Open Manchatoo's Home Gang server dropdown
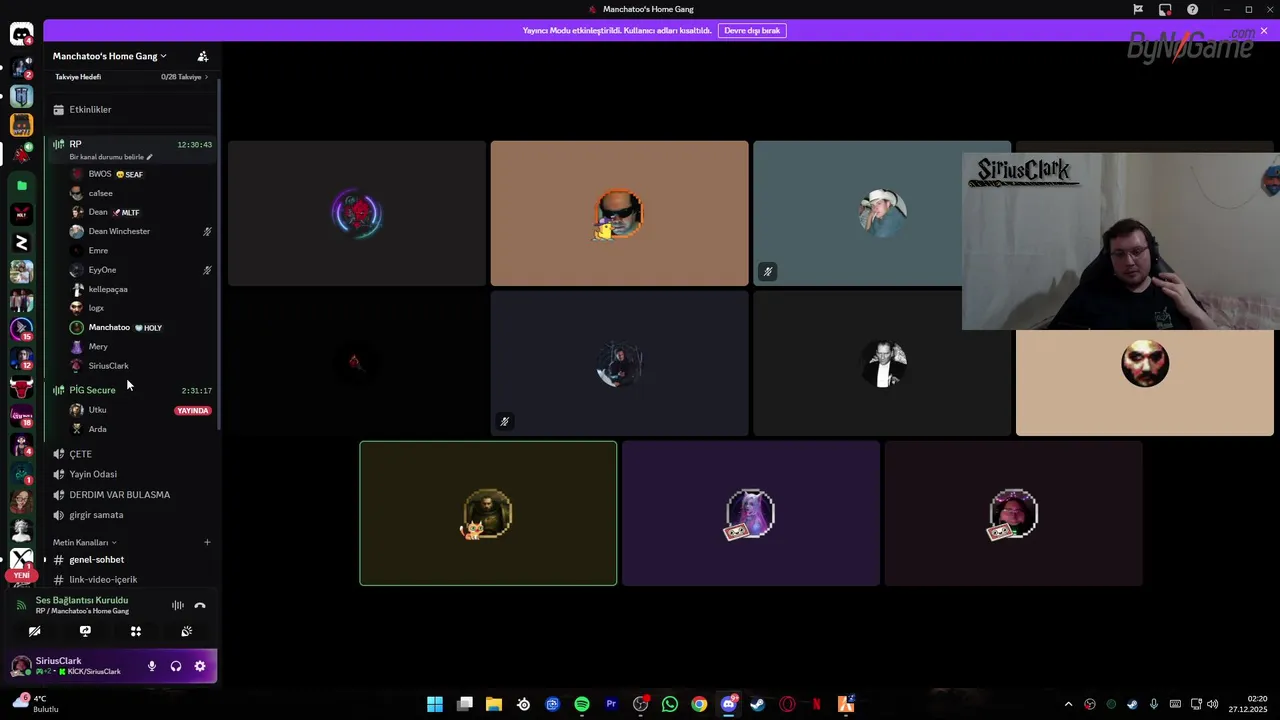 110,56
